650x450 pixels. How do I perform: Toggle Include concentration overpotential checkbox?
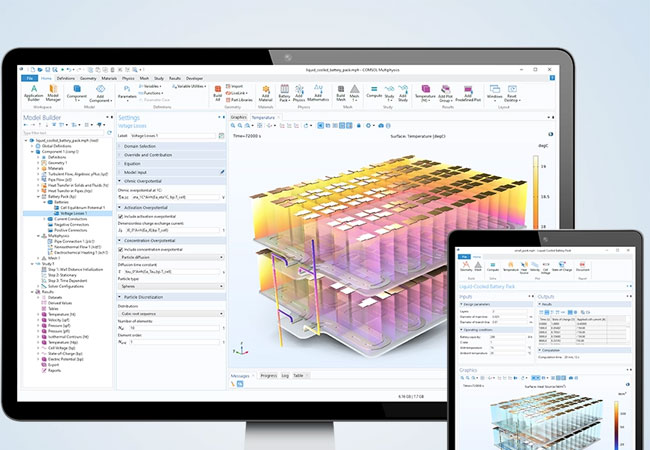121,249
